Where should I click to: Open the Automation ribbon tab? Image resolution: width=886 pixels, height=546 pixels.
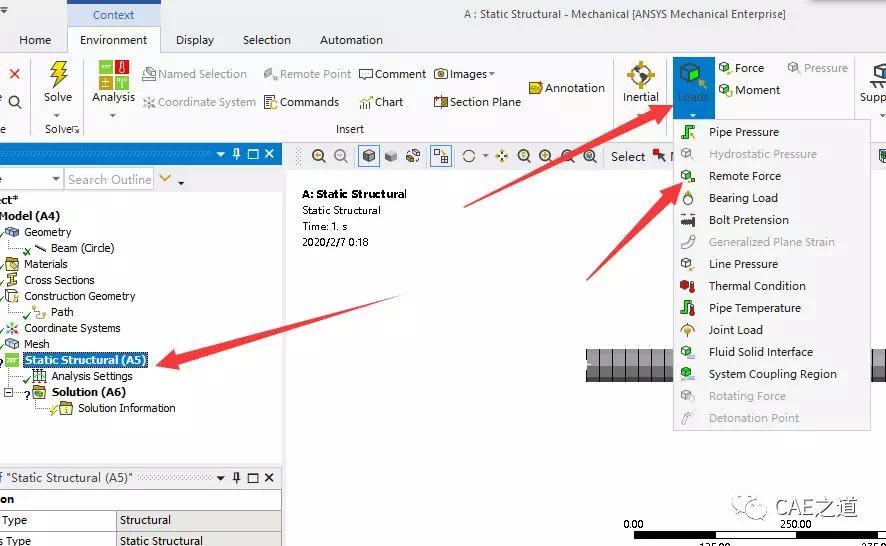point(351,40)
